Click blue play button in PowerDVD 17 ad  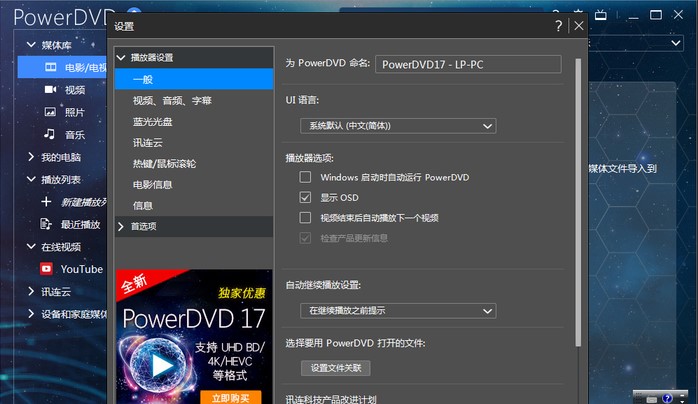(x=161, y=366)
